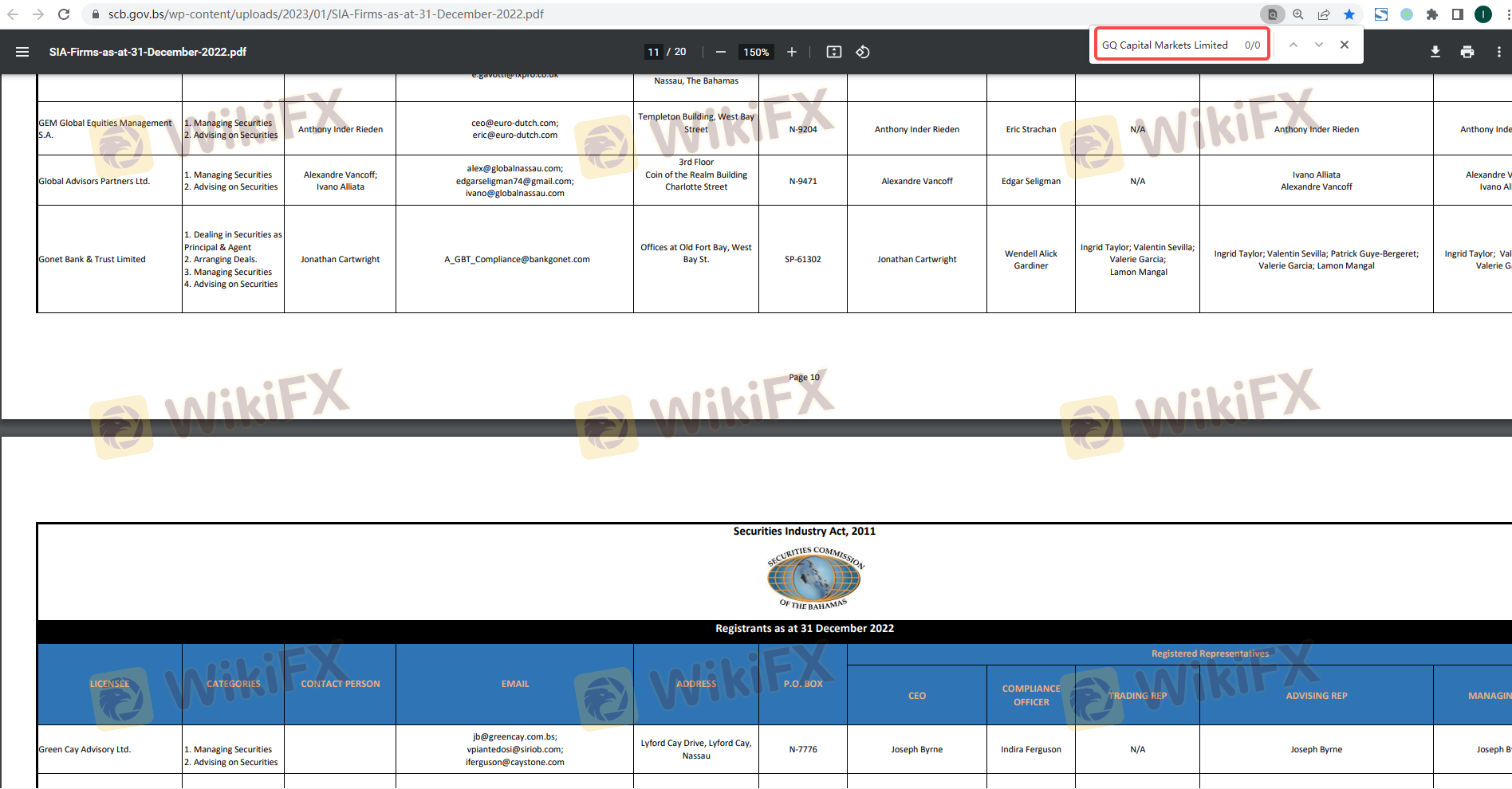1512x789 pixels.
Task: Reload the current page
Action: [64, 14]
